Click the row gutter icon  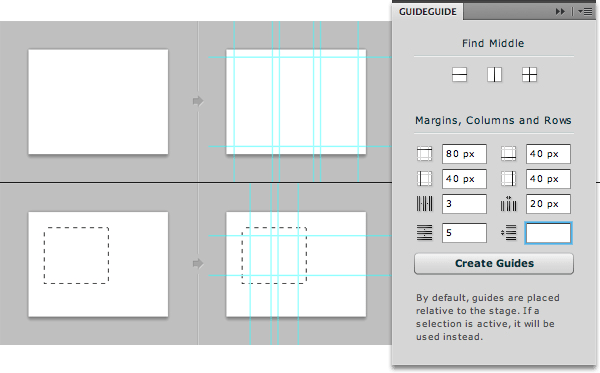pyautogui.click(x=509, y=233)
